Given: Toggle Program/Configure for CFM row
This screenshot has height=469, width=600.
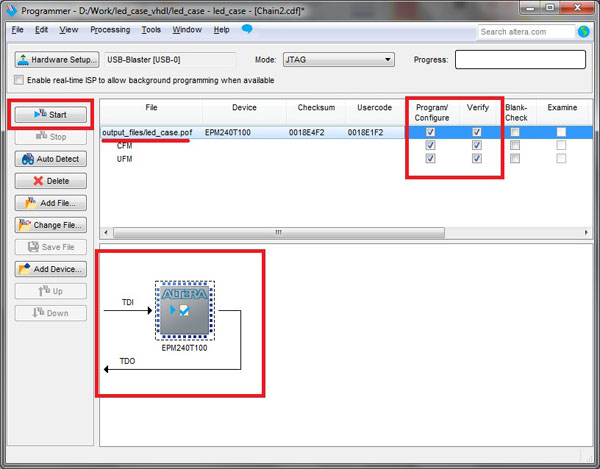Looking at the screenshot, I should [x=430, y=145].
